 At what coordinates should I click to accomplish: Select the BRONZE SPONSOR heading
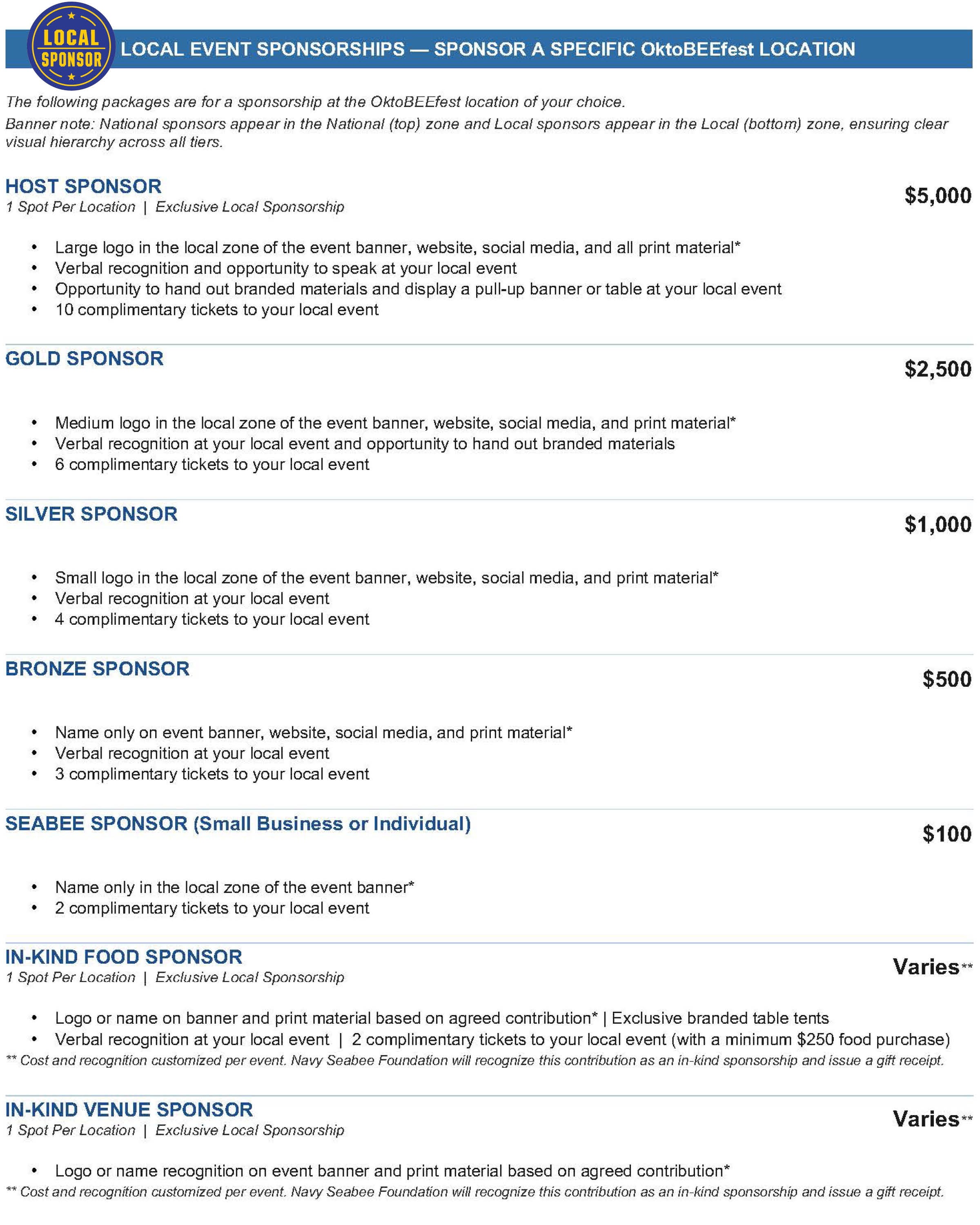click(97, 668)
